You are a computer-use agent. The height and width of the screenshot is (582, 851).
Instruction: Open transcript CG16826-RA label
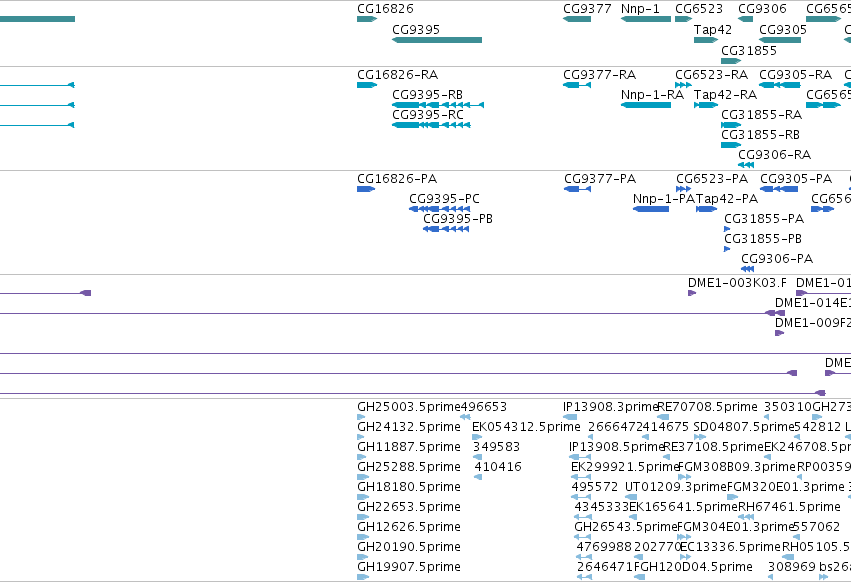click(397, 74)
